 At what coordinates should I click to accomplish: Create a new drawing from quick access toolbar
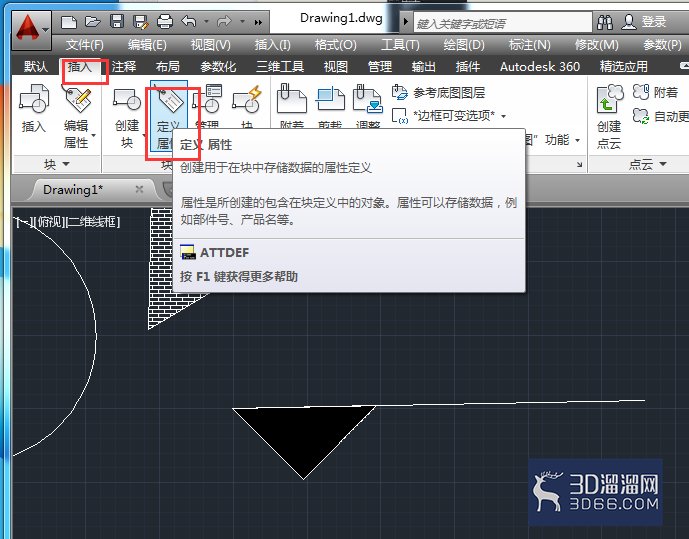tap(69, 22)
